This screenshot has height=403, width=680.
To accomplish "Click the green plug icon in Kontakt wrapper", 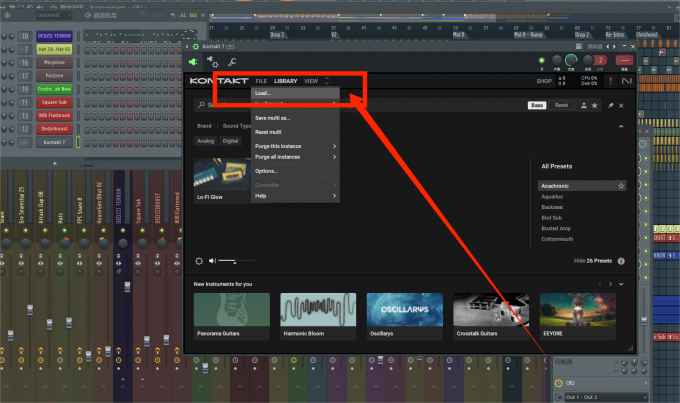I will (193, 62).
